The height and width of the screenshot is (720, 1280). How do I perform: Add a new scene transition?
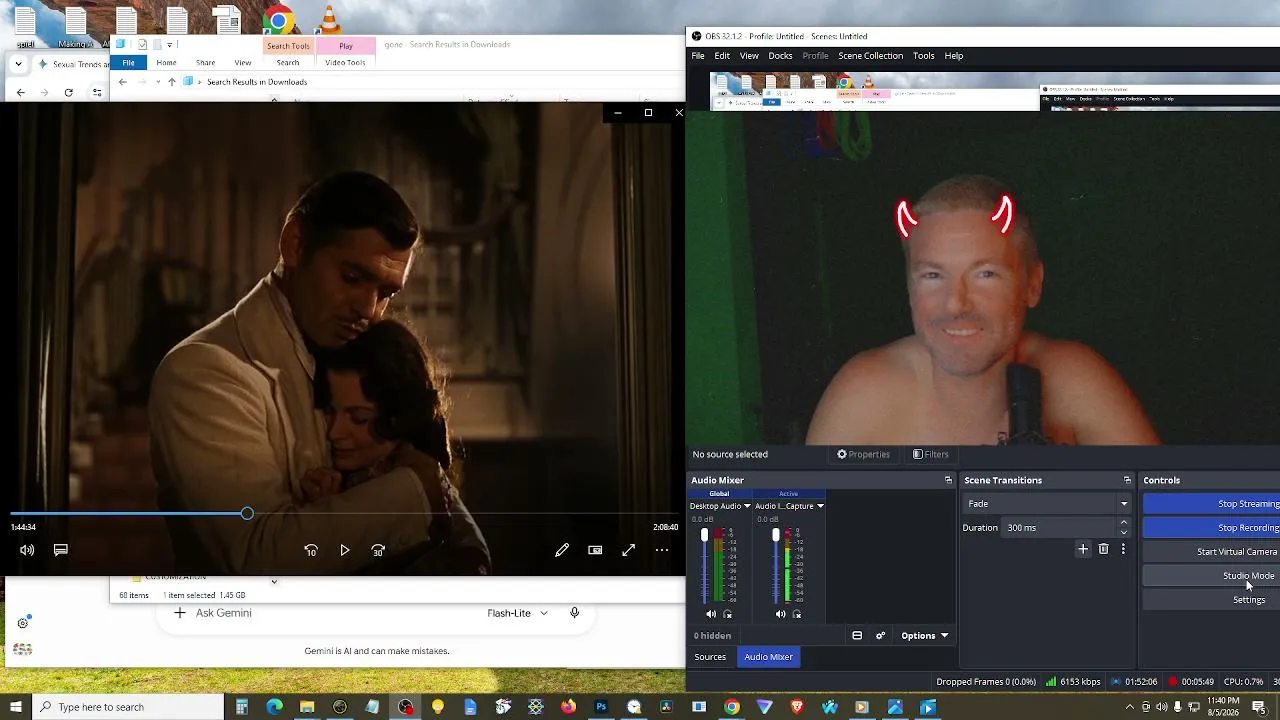click(x=1082, y=549)
